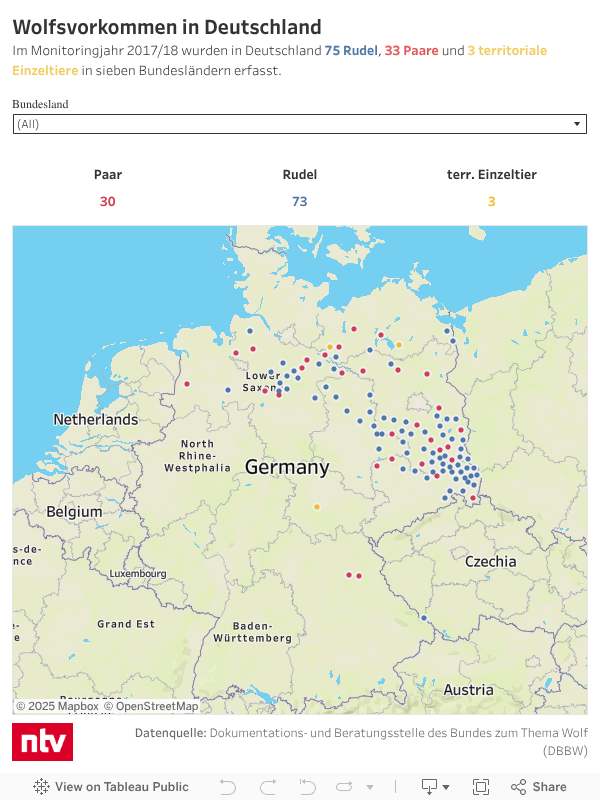Click the Share icon

pos(539,787)
